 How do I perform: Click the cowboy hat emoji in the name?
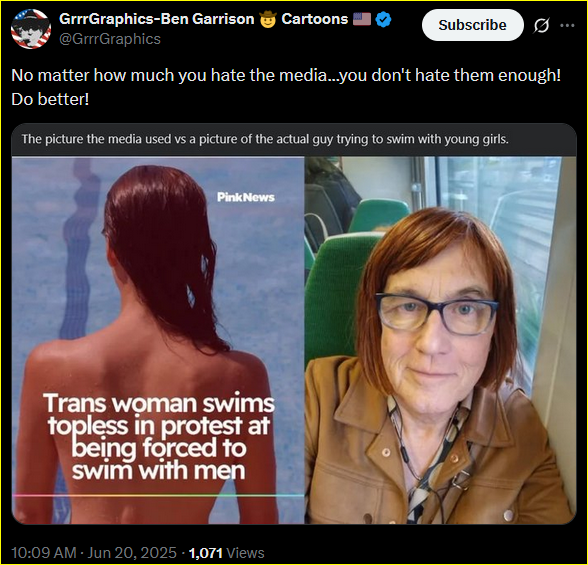pyautogui.click(x=268, y=19)
